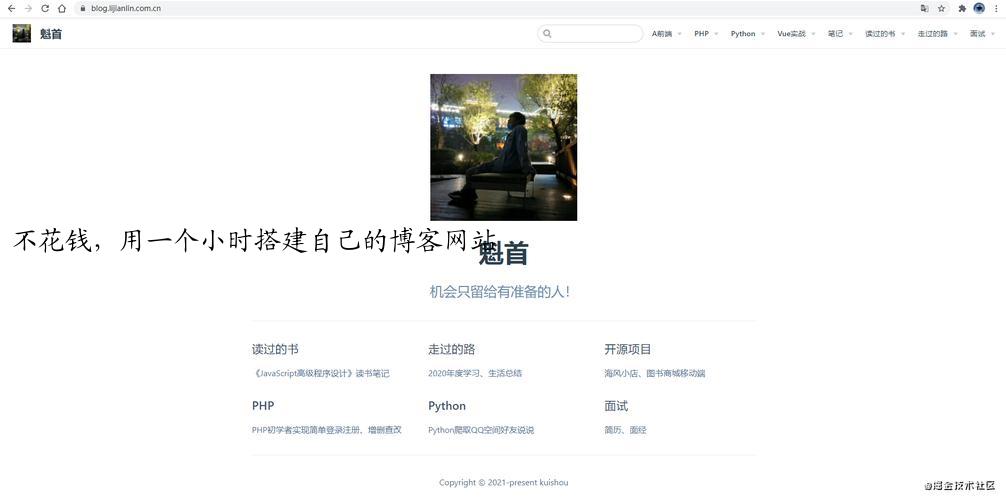Reload the page with refresh icon
The width and height of the screenshot is (1006, 500).
point(45,8)
